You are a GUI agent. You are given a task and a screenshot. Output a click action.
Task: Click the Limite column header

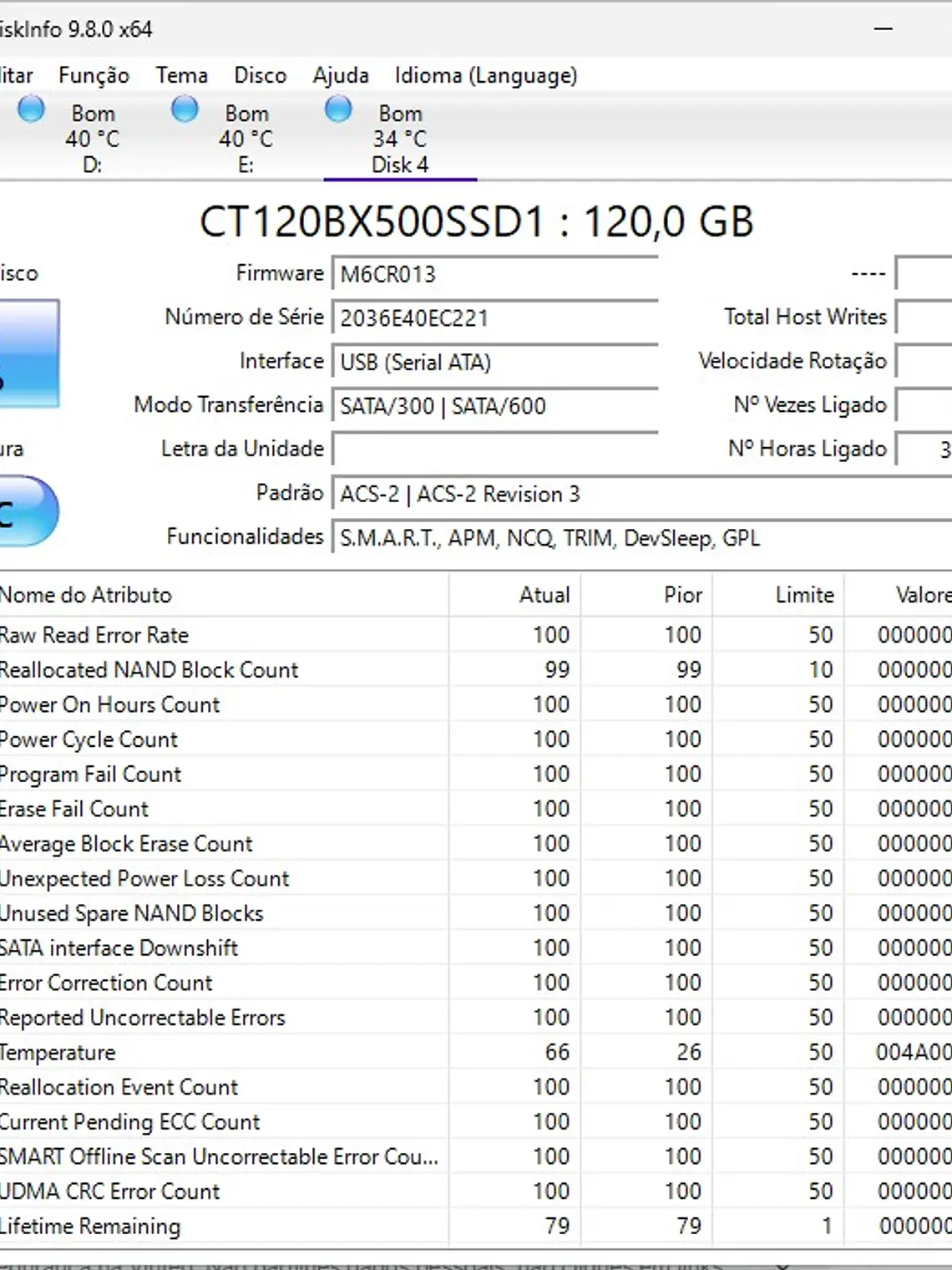coord(778,595)
